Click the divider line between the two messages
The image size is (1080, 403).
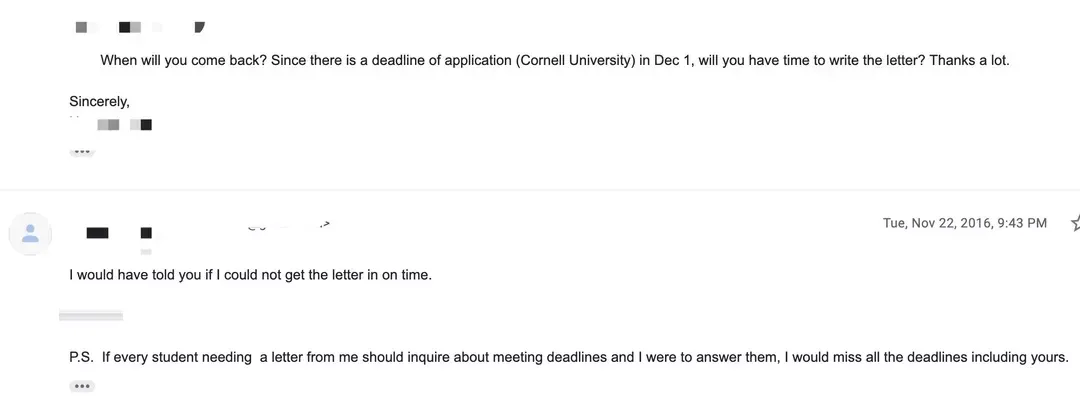[x=540, y=190]
